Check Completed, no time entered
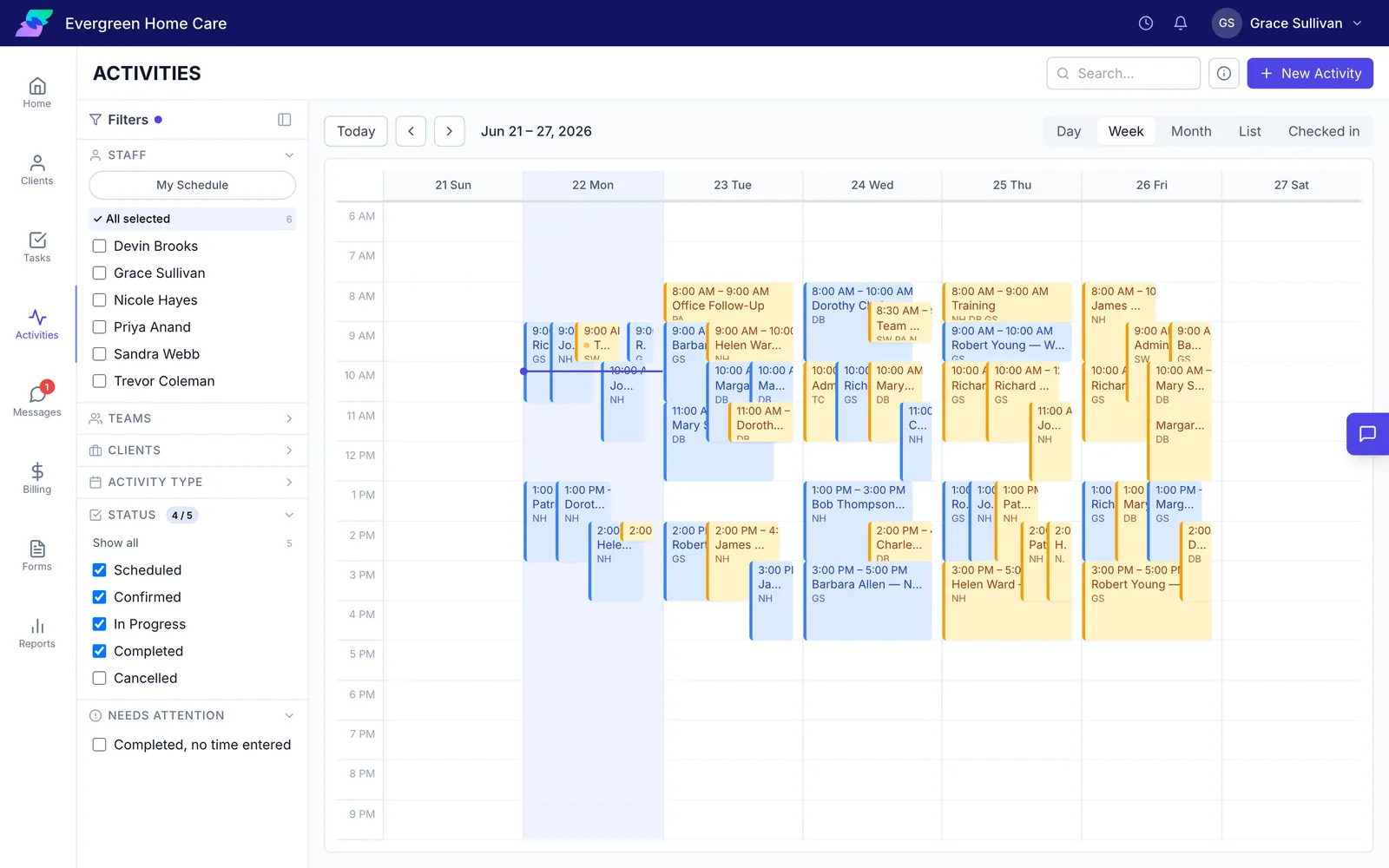This screenshot has width=1389, height=868. pos(100,745)
